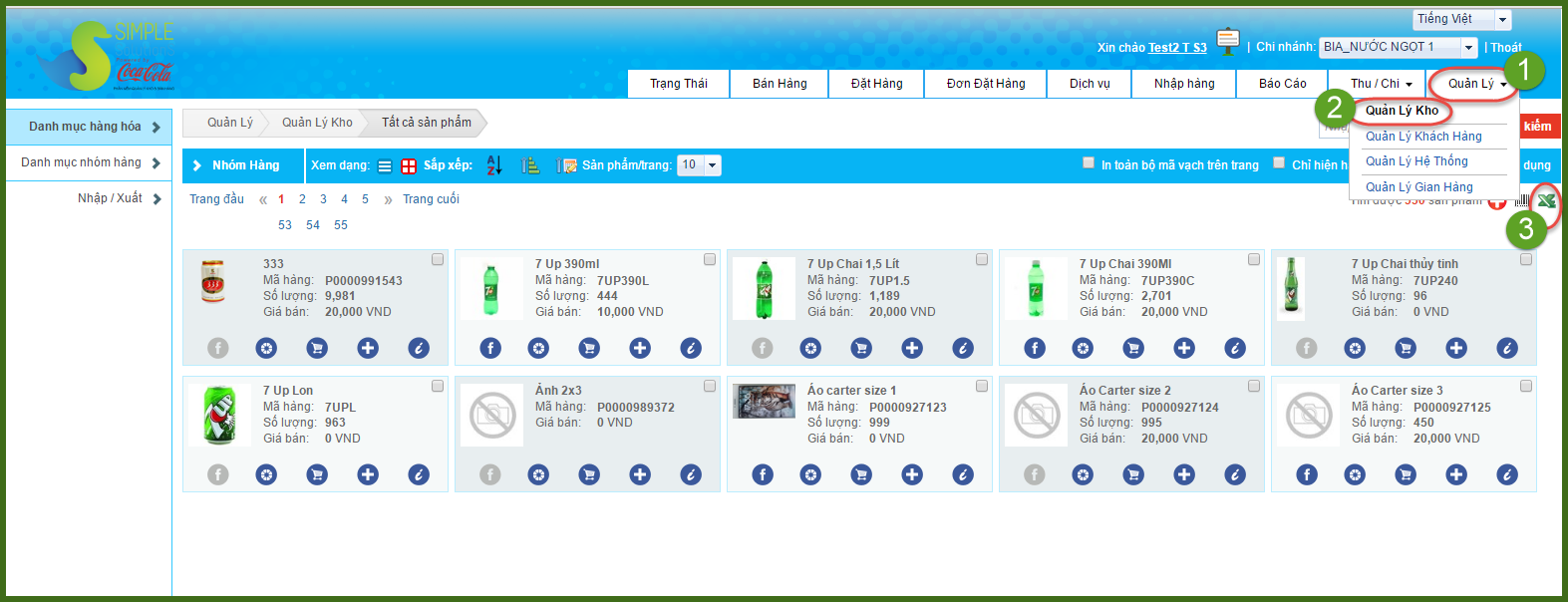The image size is (1568, 602).
Task: Click the Thoát logout link
Action: [1505, 48]
